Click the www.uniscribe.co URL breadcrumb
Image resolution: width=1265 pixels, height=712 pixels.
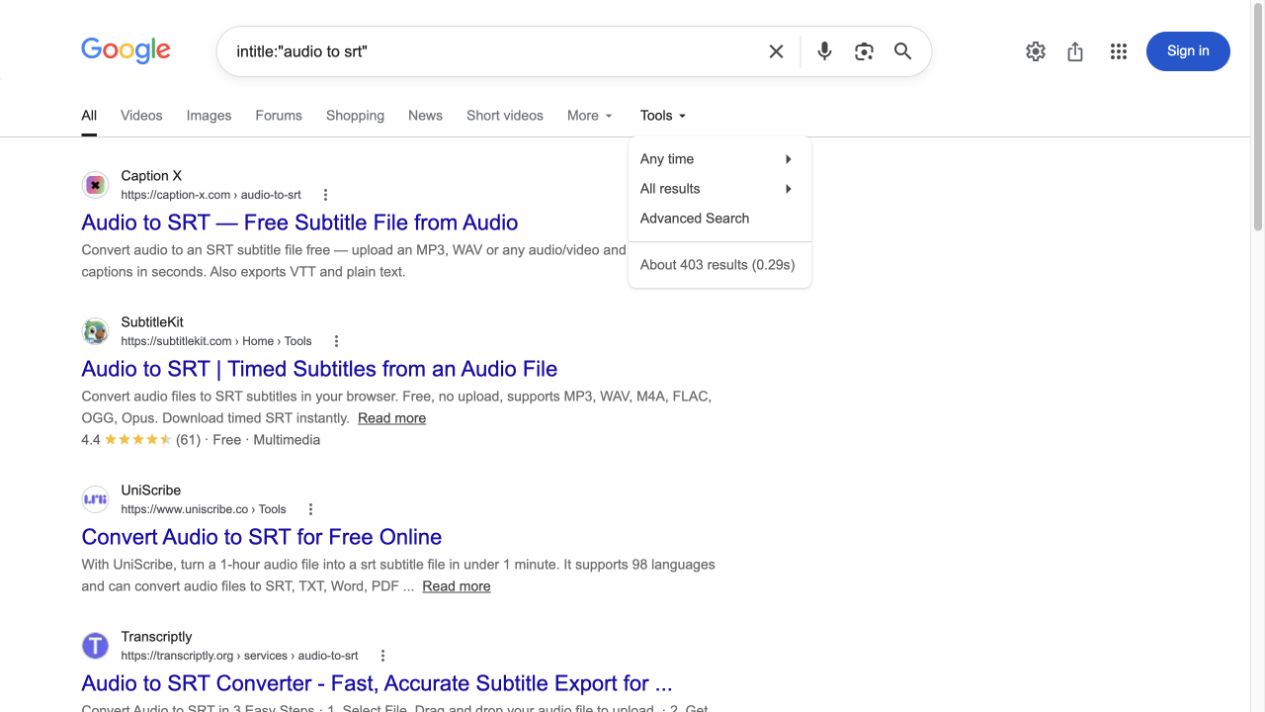click(x=203, y=509)
